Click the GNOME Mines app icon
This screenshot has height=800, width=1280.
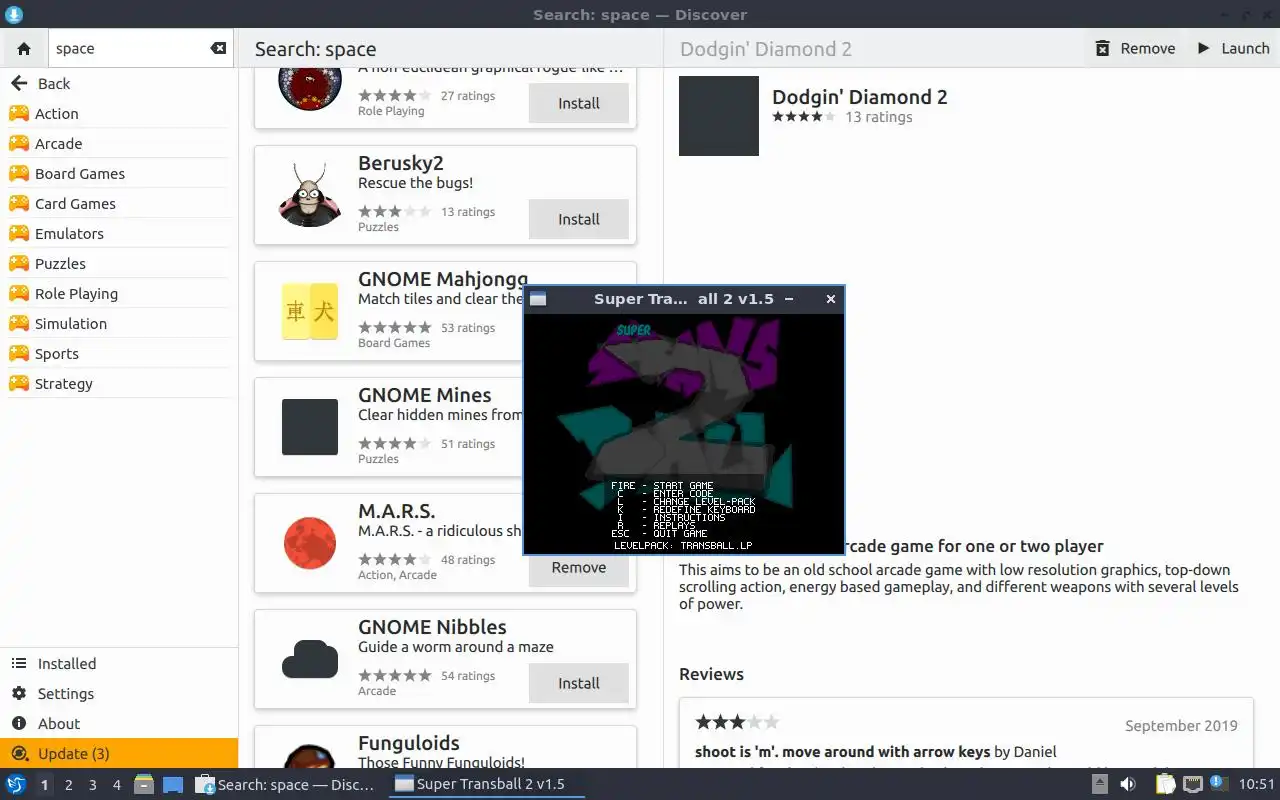310,427
